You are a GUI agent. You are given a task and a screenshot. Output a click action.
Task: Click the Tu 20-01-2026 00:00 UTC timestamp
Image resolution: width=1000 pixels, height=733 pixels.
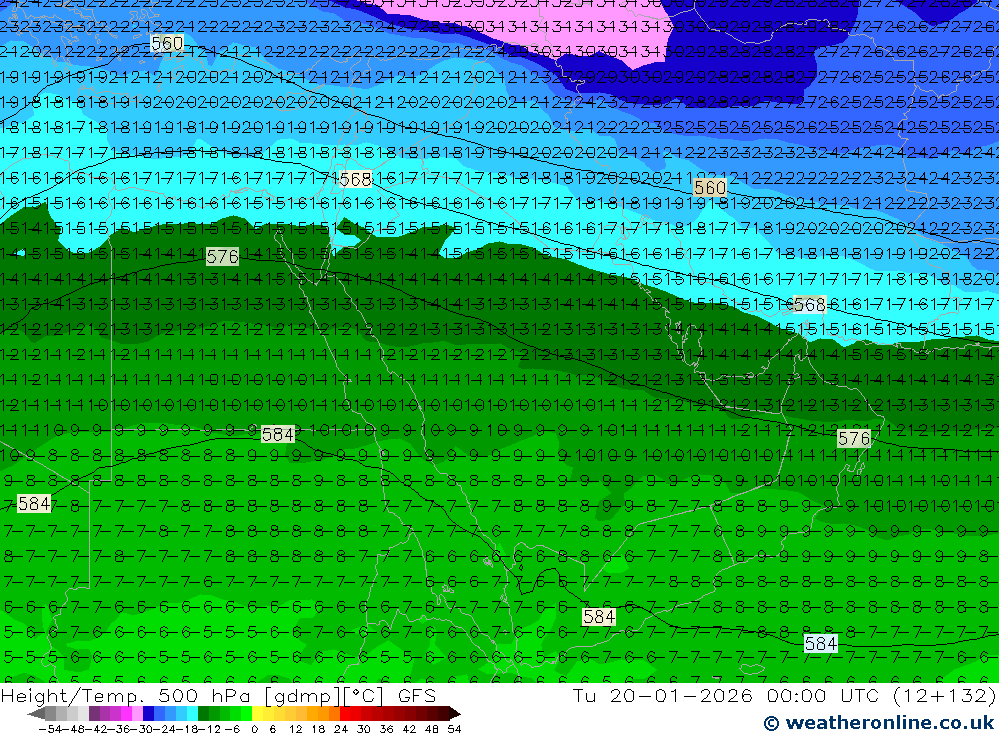point(726,695)
